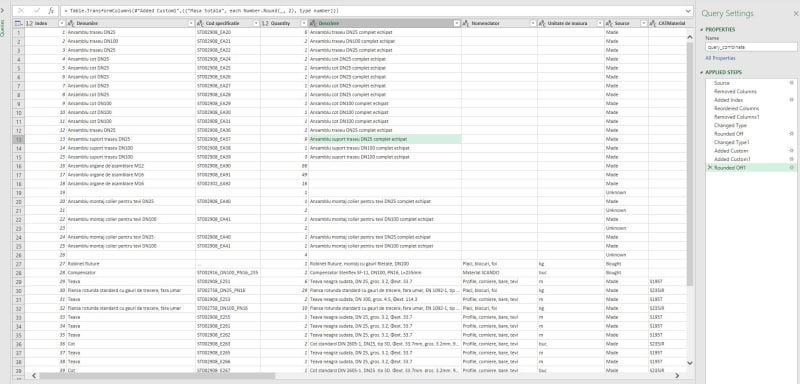Select the Nomenclator column header
This screenshot has height=384, width=800.
pyautogui.click(x=499, y=23)
